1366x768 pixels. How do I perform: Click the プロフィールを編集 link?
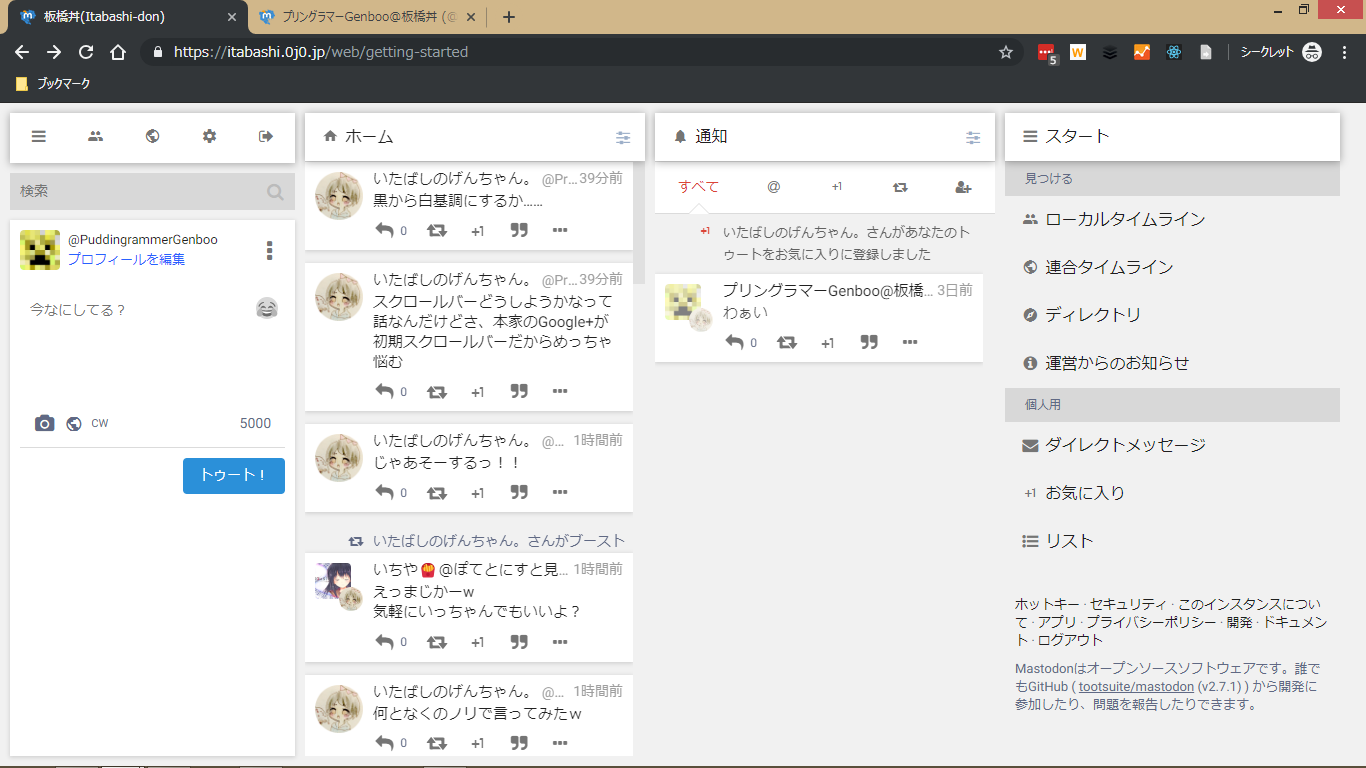(126, 259)
